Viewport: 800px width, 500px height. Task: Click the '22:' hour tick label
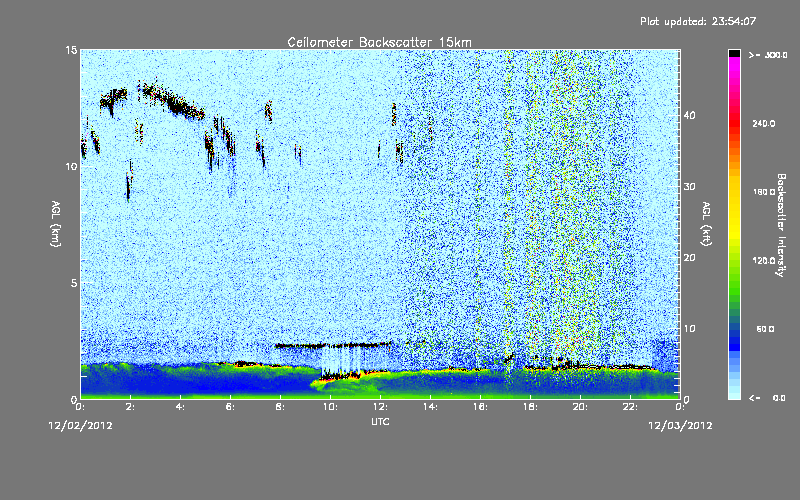(631, 407)
